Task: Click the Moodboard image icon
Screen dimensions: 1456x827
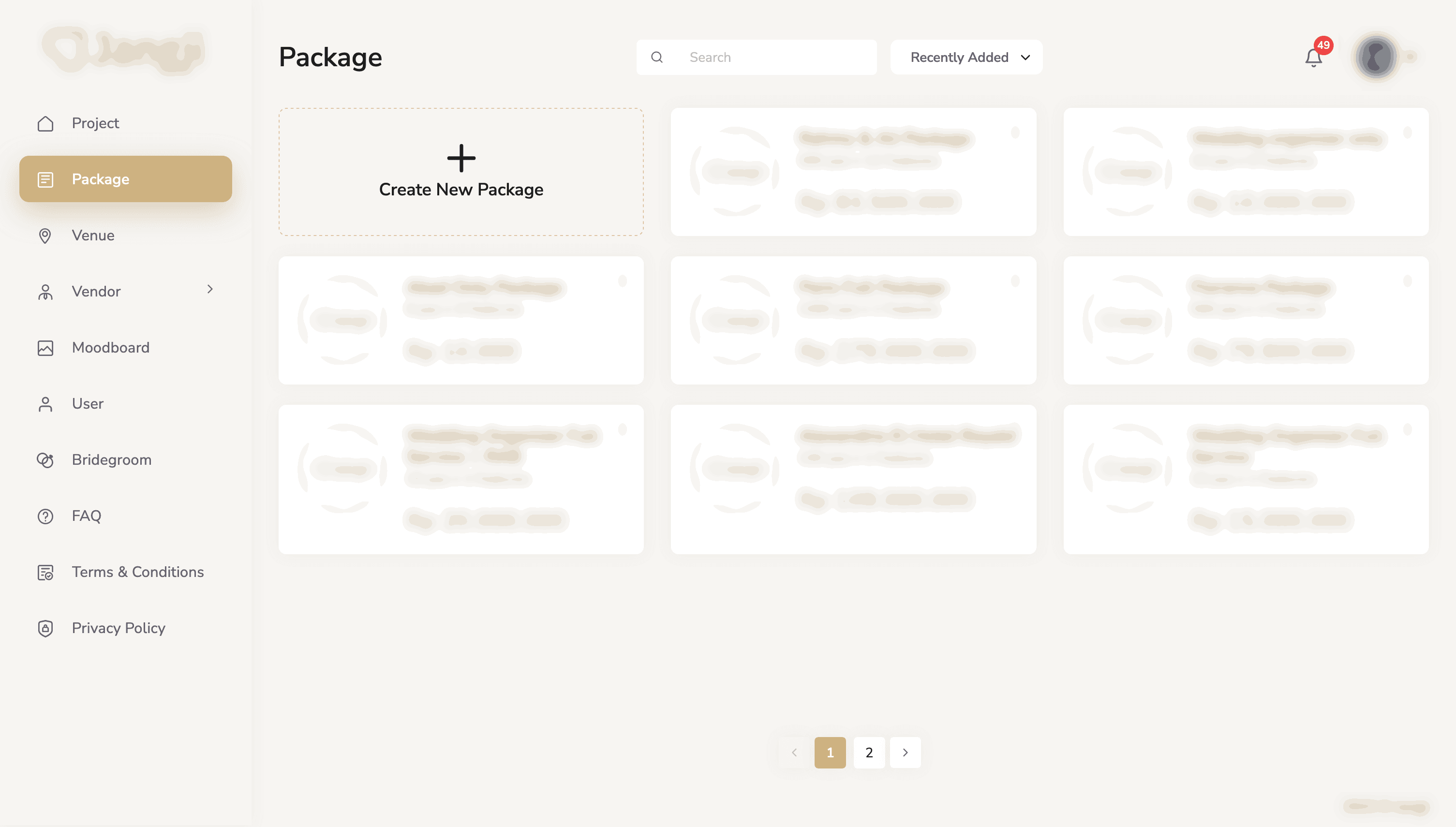Action: pos(45,348)
